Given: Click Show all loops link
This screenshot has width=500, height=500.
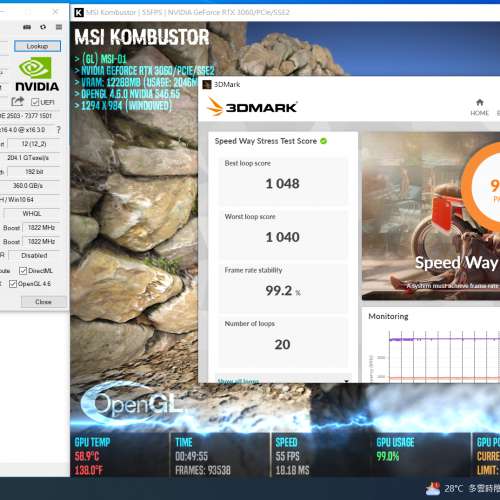Looking at the screenshot, I should (x=238, y=381).
